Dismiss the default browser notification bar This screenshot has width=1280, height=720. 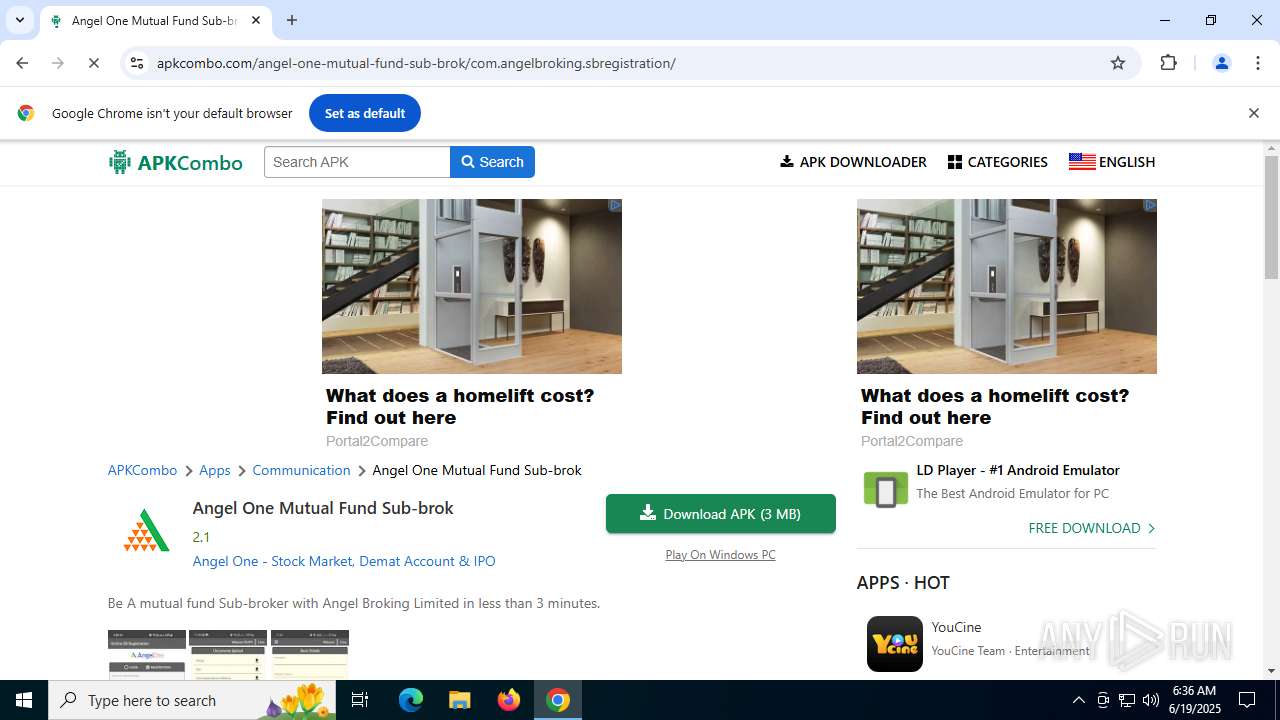pyautogui.click(x=1253, y=113)
